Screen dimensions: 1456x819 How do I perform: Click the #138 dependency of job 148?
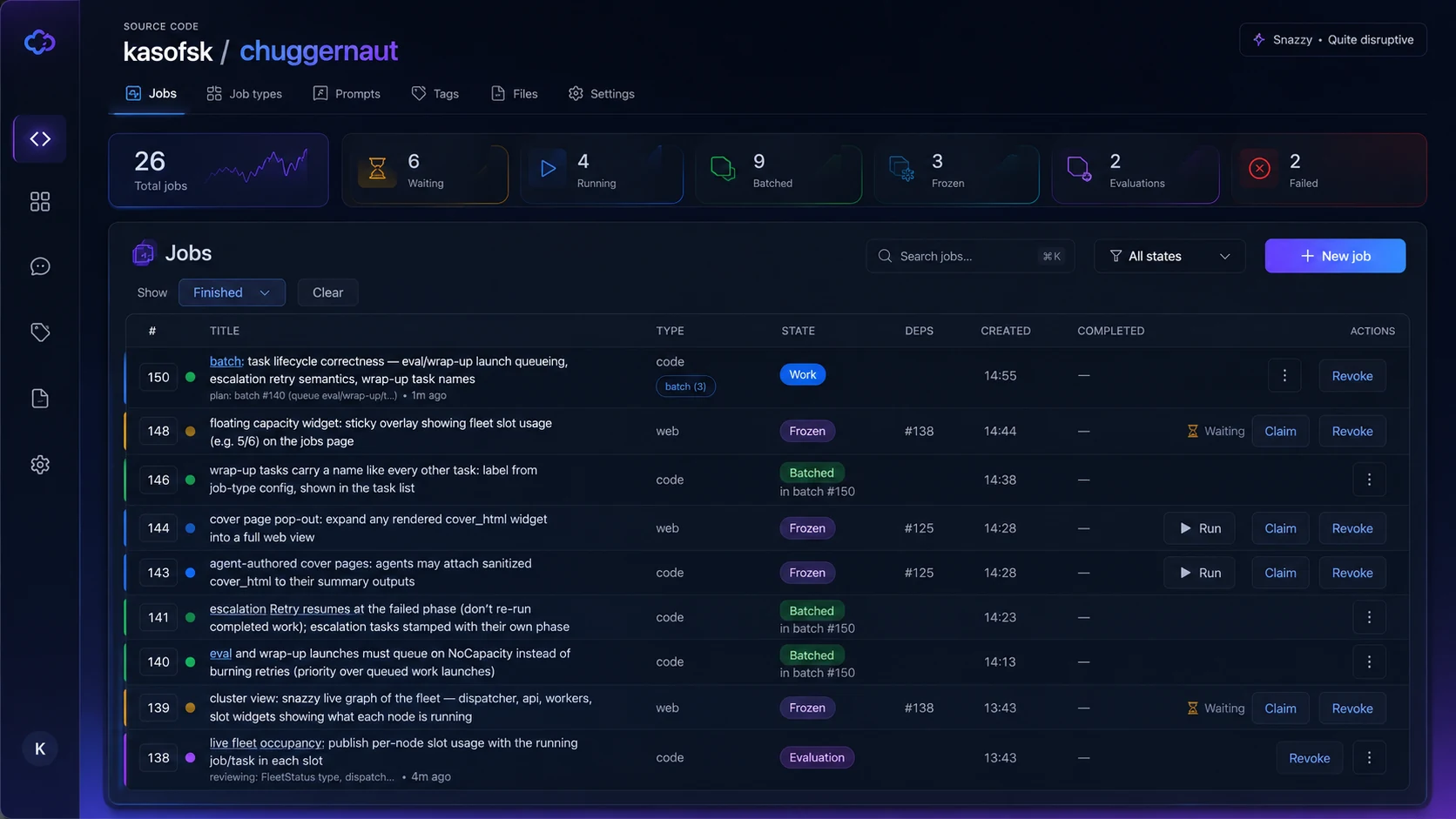pos(919,431)
